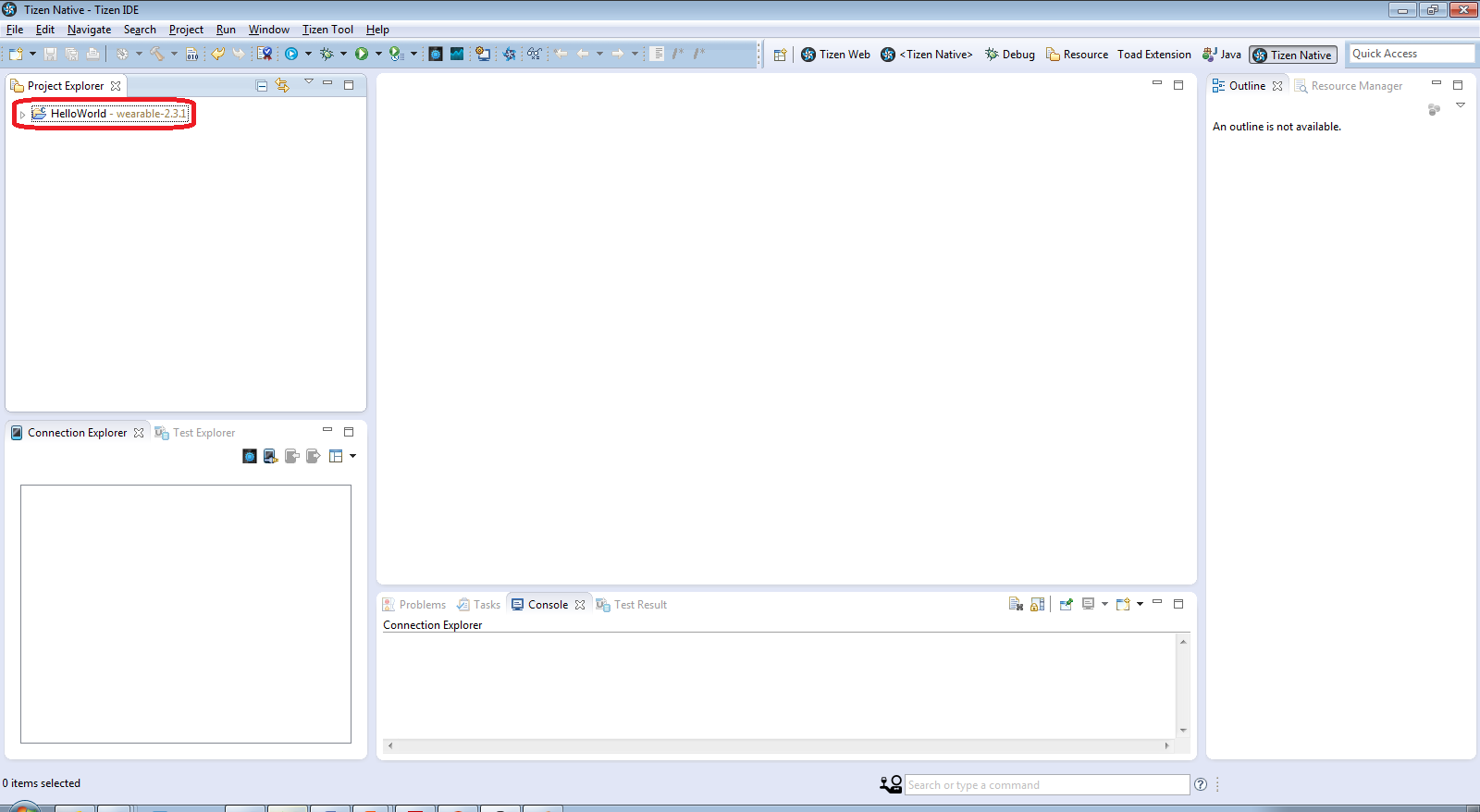Click the Undo arrow toolbar icon

pos(217,54)
